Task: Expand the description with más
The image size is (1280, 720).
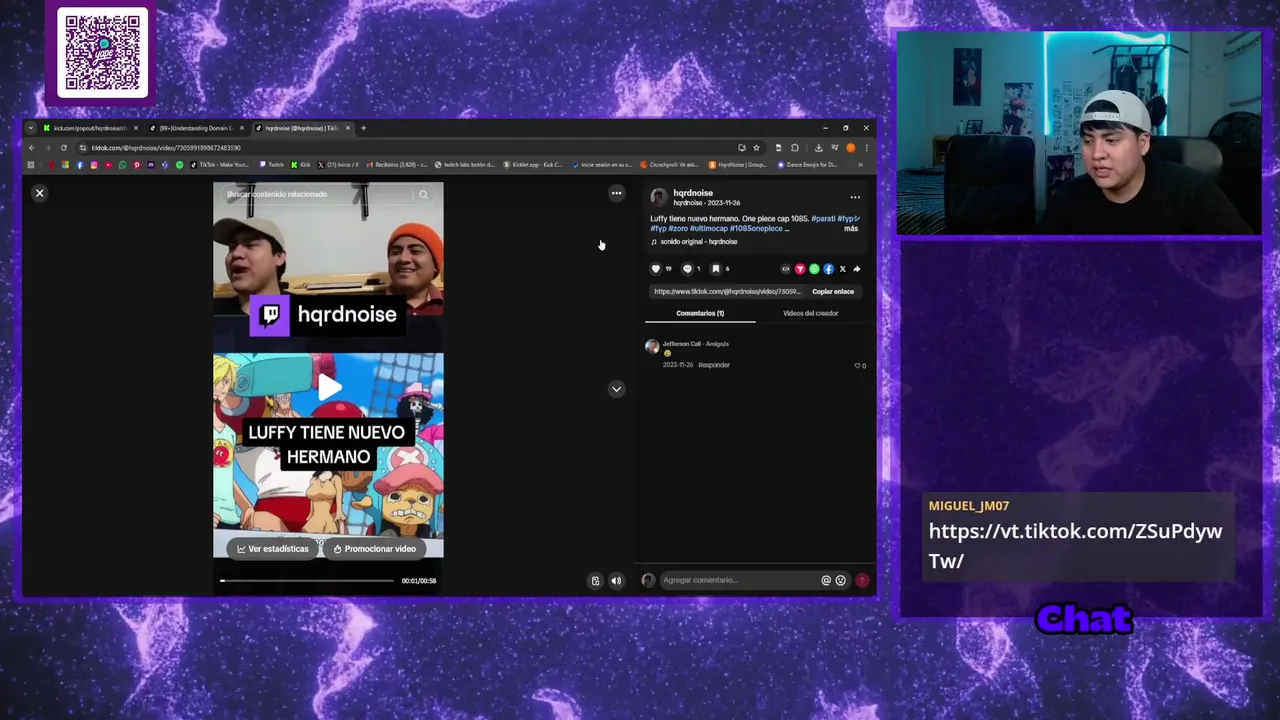Action: (851, 228)
